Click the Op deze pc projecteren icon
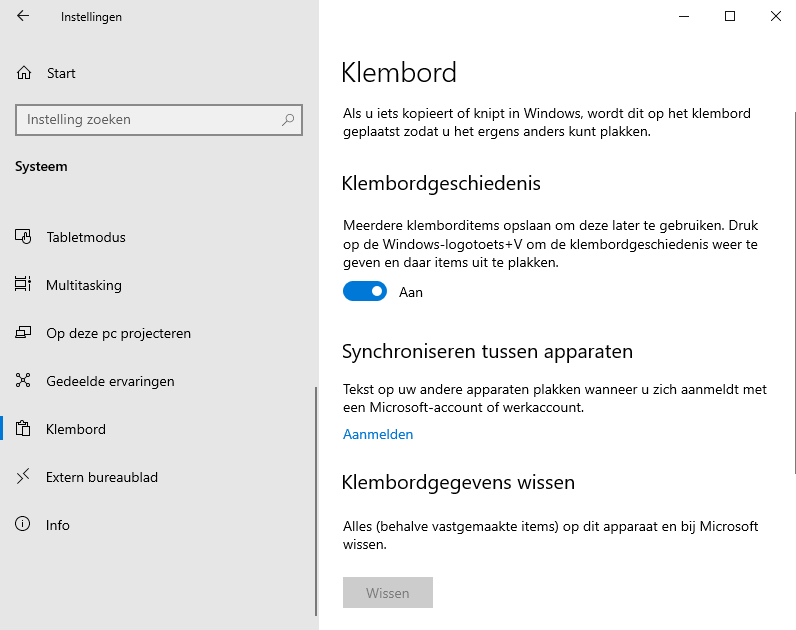Image resolution: width=796 pixels, height=630 pixels. (24, 333)
